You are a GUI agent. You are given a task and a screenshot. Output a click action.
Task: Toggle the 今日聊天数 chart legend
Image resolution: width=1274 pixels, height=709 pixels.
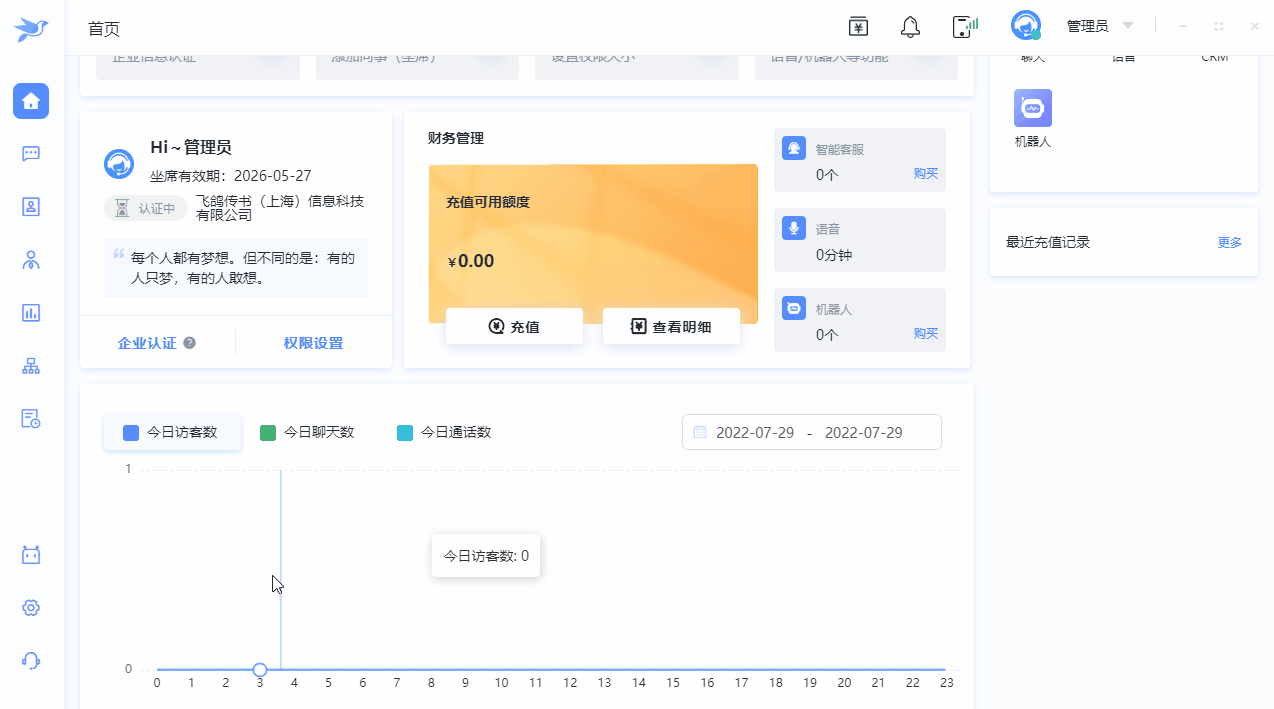point(308,433)
